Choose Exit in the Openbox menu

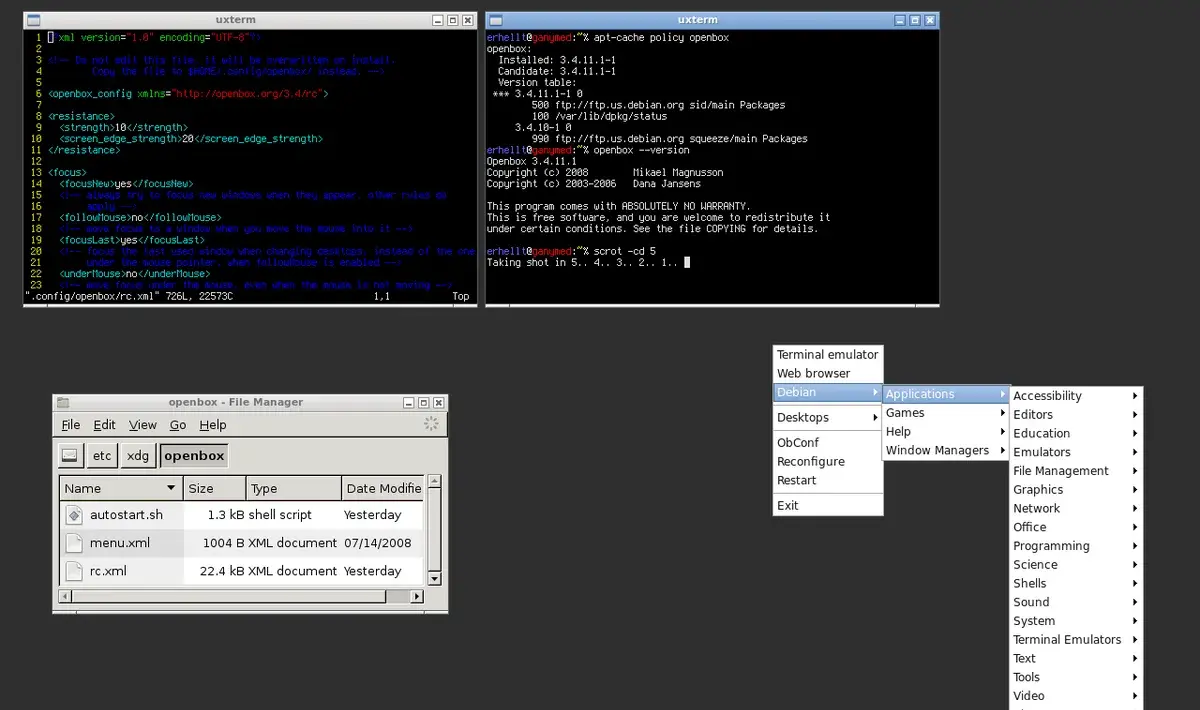[x=828, y=505]
